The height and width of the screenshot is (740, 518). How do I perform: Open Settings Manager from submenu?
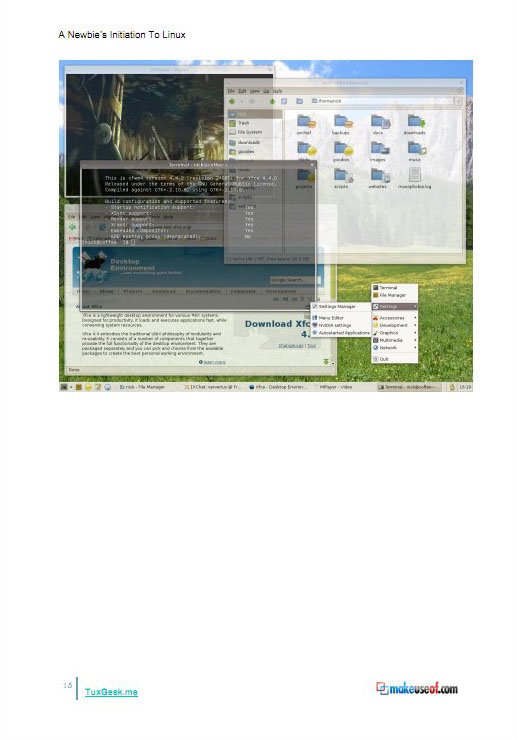pos(341,307)
